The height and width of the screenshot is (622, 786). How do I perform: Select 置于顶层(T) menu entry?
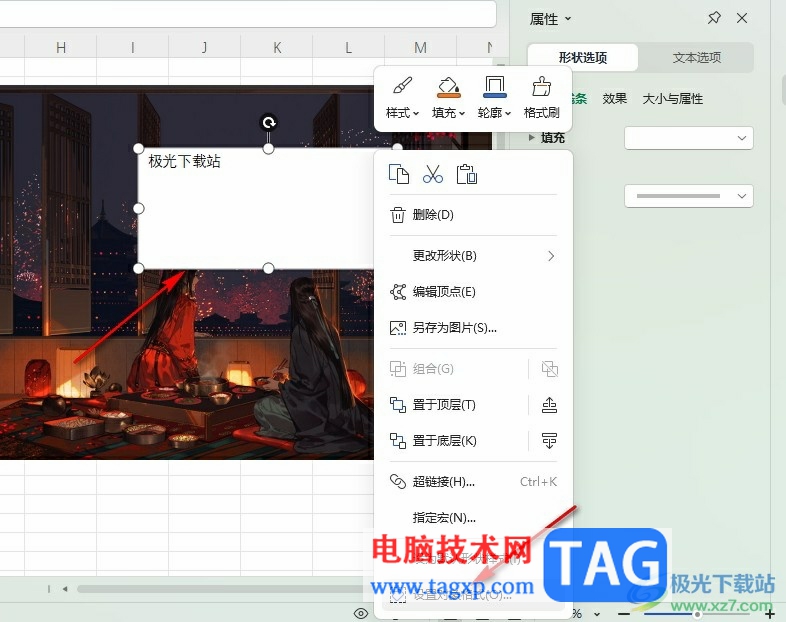(455, 404)
